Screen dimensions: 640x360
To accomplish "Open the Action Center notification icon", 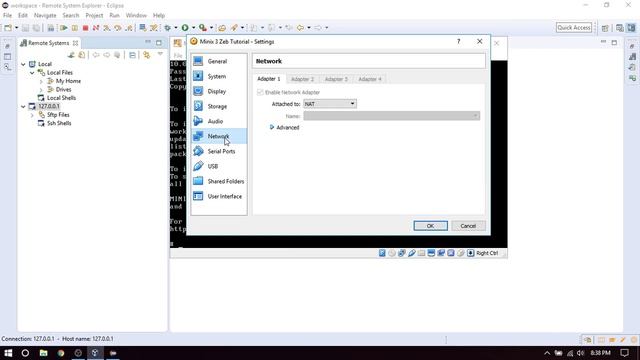I will point(624,353).
